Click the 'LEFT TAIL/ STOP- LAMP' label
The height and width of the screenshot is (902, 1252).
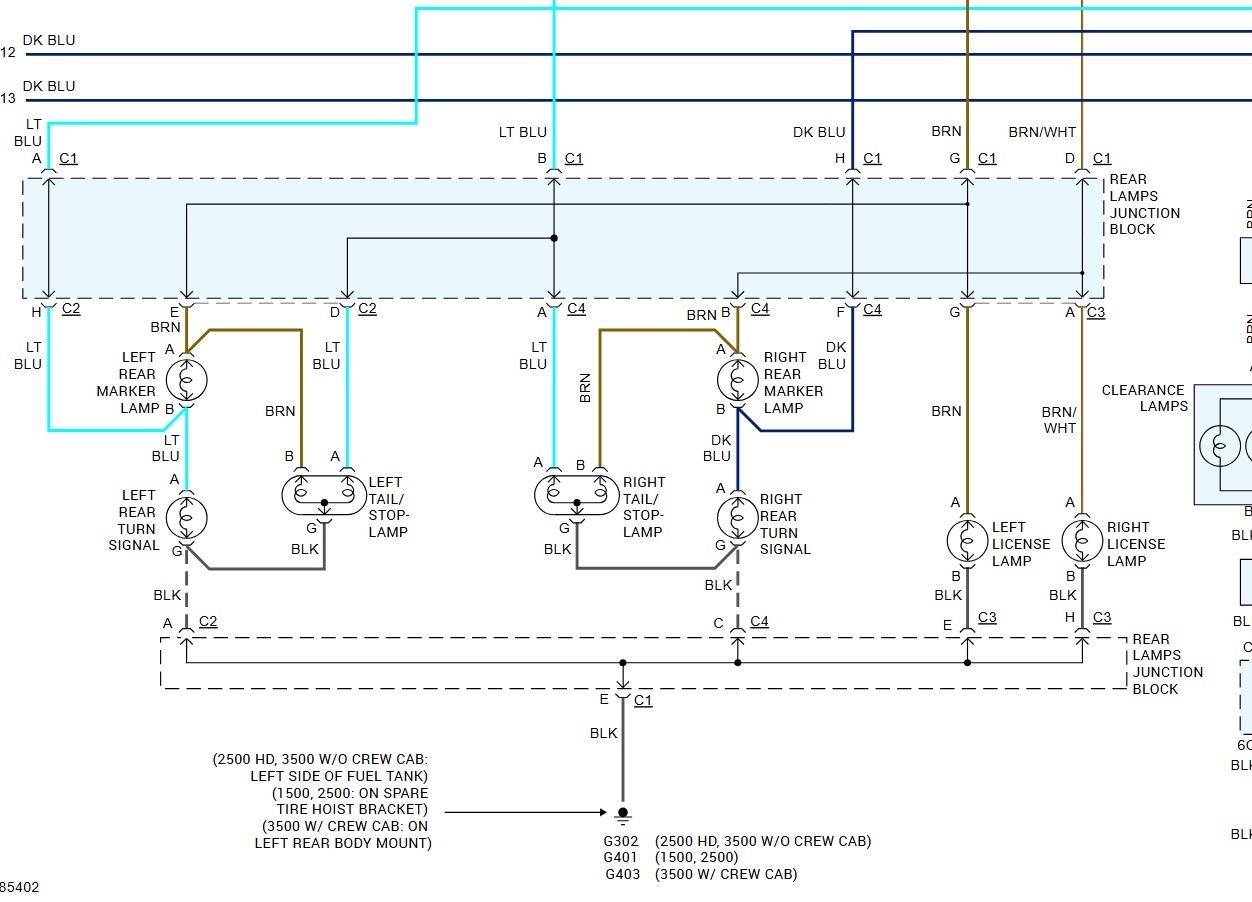[389, 507]
